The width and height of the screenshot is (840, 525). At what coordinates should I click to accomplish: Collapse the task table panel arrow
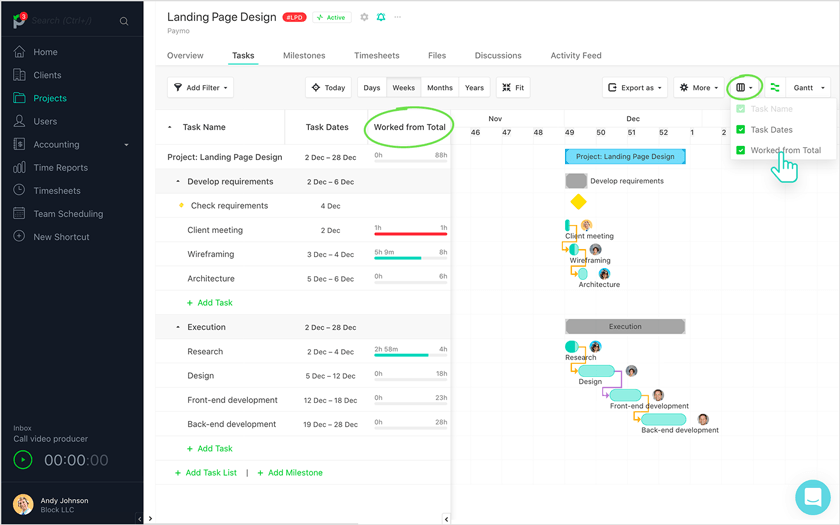pyautogui.click(x=446, y=519)
